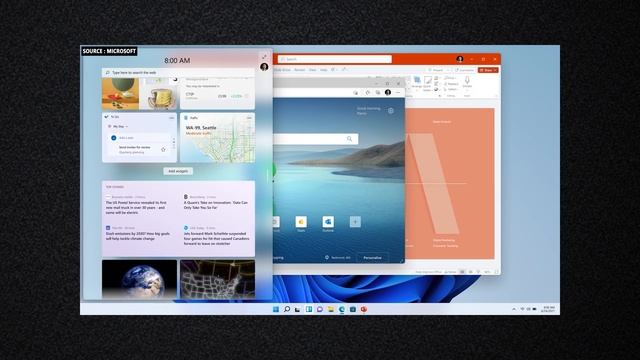
Task: Open the Outlook quick link tile in Edge
Action: click(328, 222)
